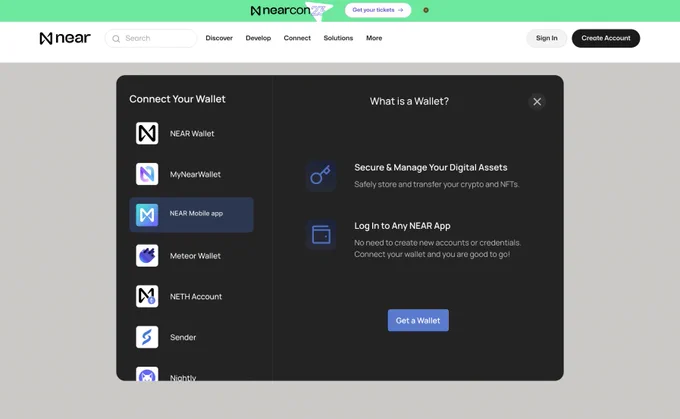
Task: Click Secure & Manage Your Digital Assets heading
Action: [x=431, y=167]
